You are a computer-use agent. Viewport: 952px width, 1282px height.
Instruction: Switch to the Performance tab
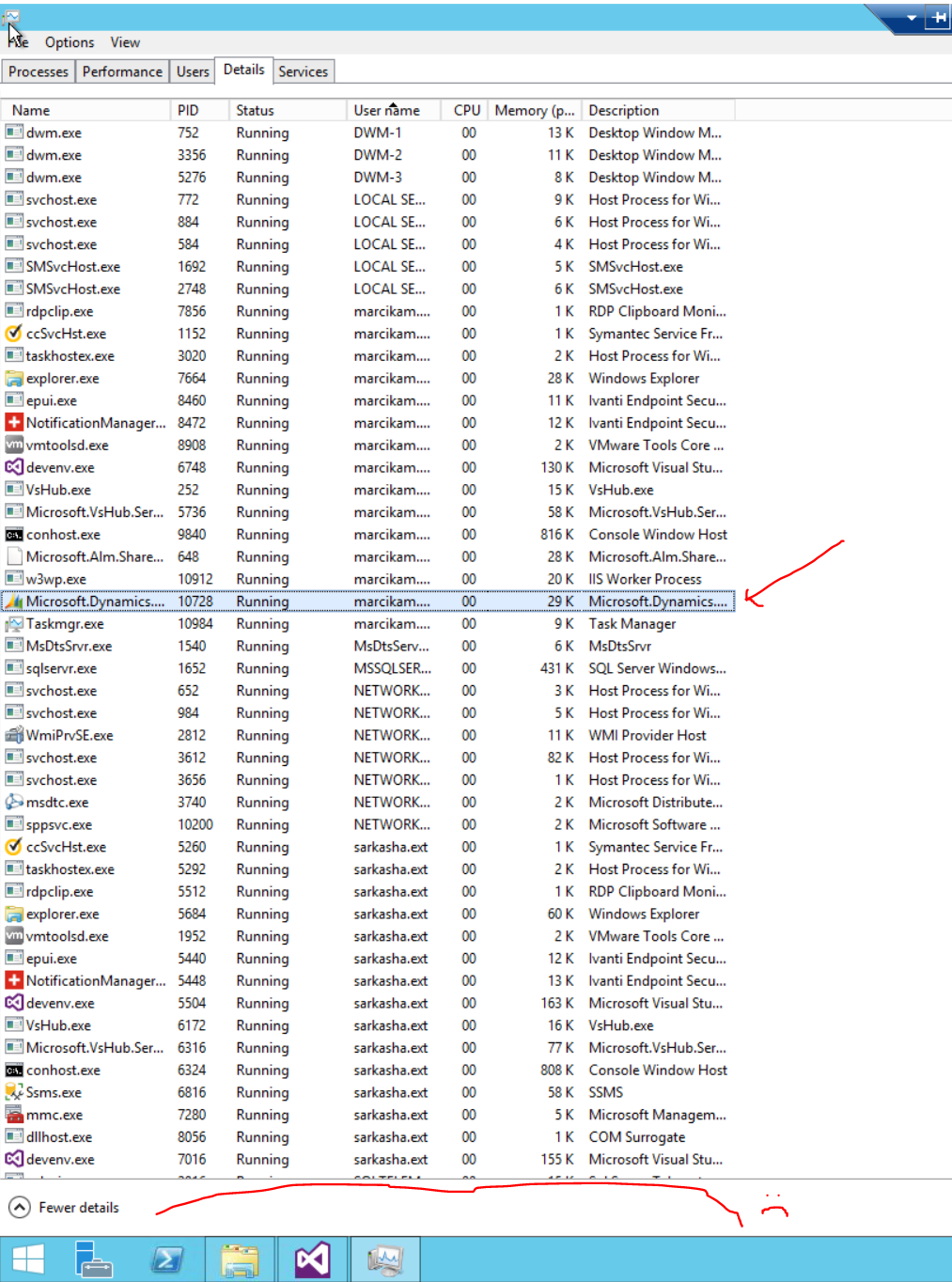[x=122, y=71]
